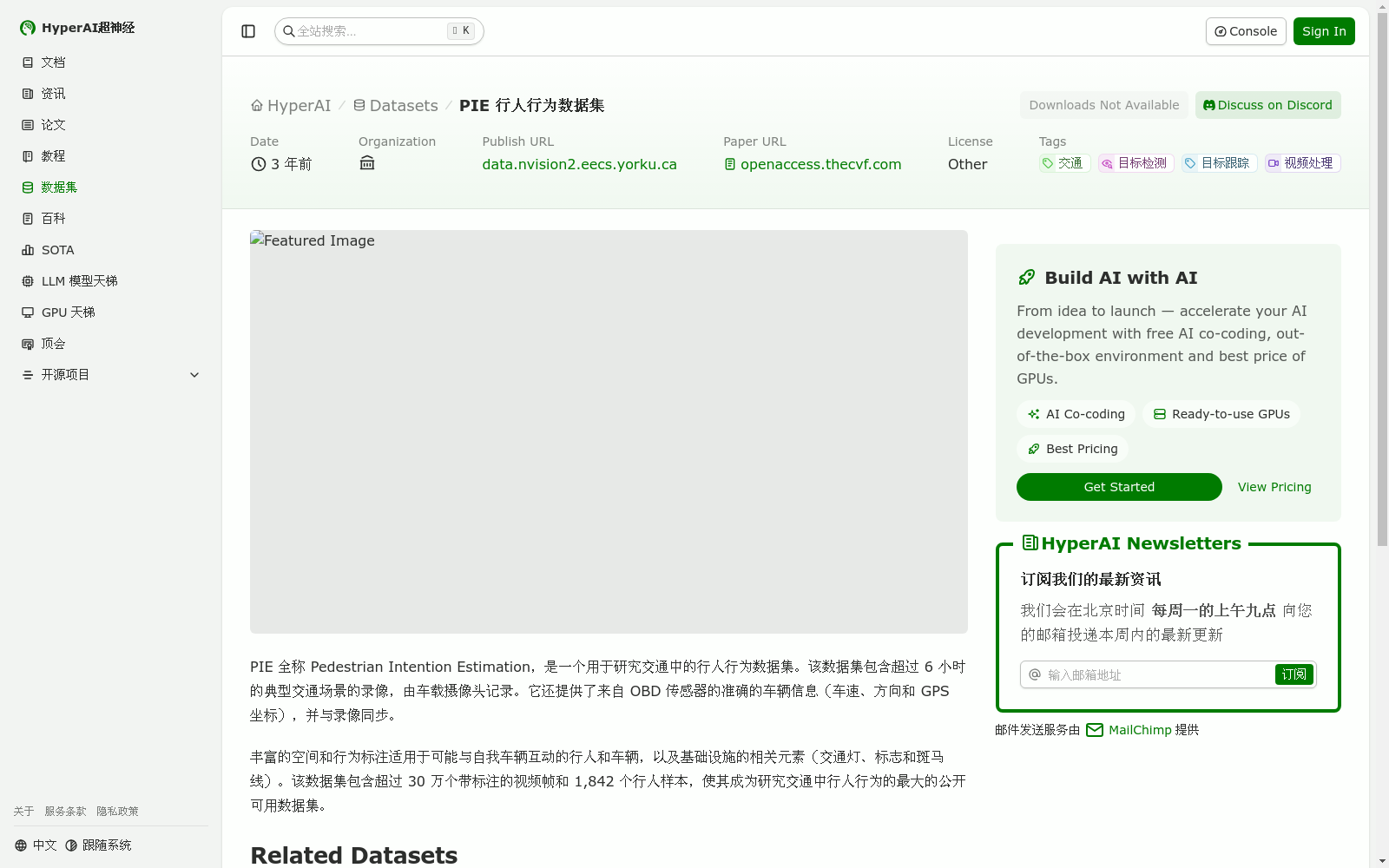Image resolution: width=1389 pixels, height=868 pixels.
Task: Open openaccess.thecvf.com paper link
Action: (813, 164)
